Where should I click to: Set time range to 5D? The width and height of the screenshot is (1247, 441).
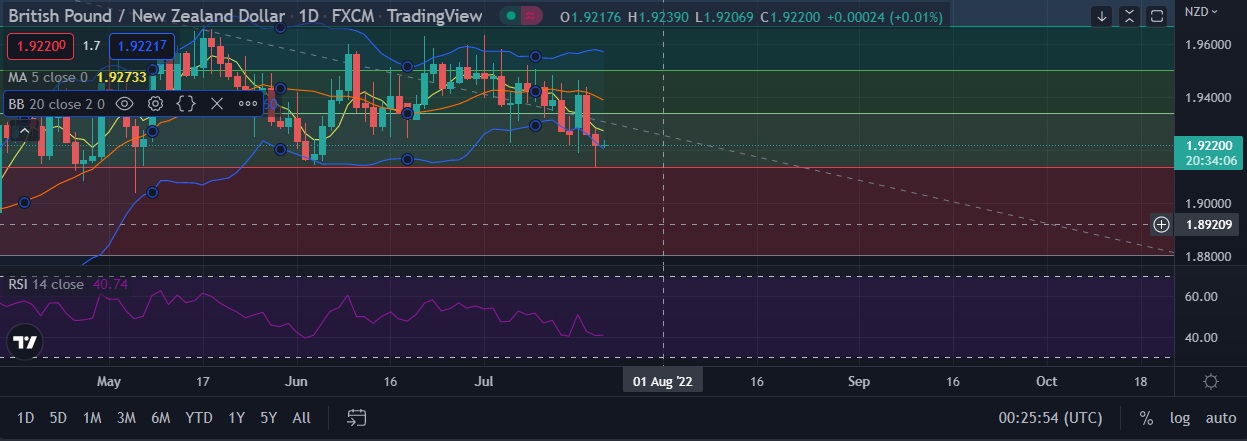coord(58,417)
